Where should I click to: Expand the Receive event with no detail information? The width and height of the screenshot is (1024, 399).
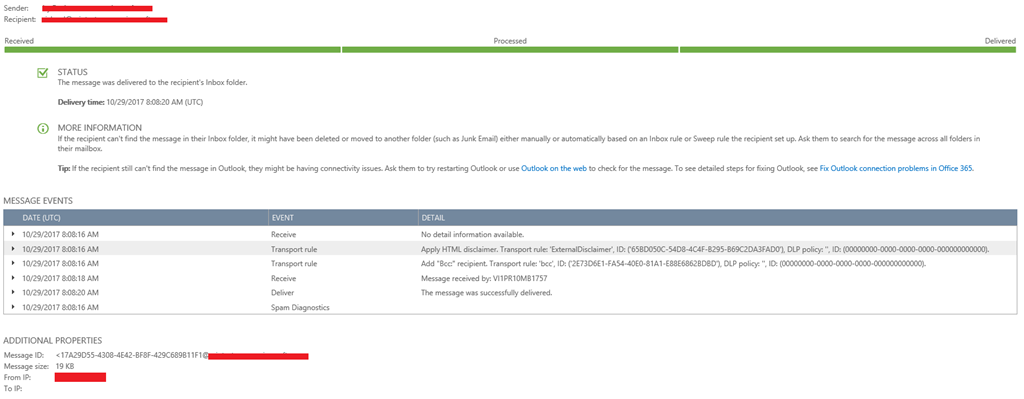click(13, 233)
